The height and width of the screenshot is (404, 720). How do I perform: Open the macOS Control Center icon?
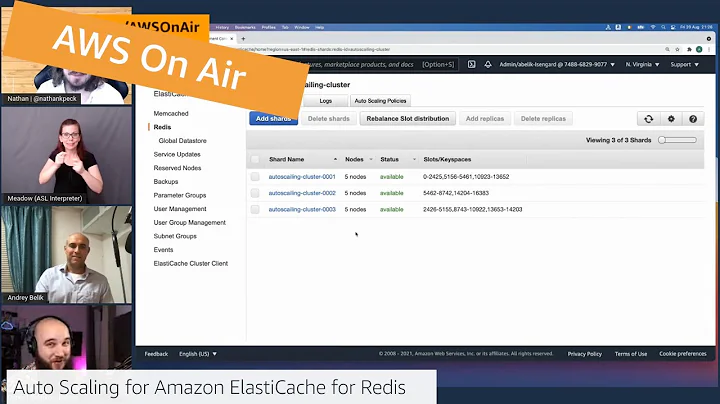[673, 27]
